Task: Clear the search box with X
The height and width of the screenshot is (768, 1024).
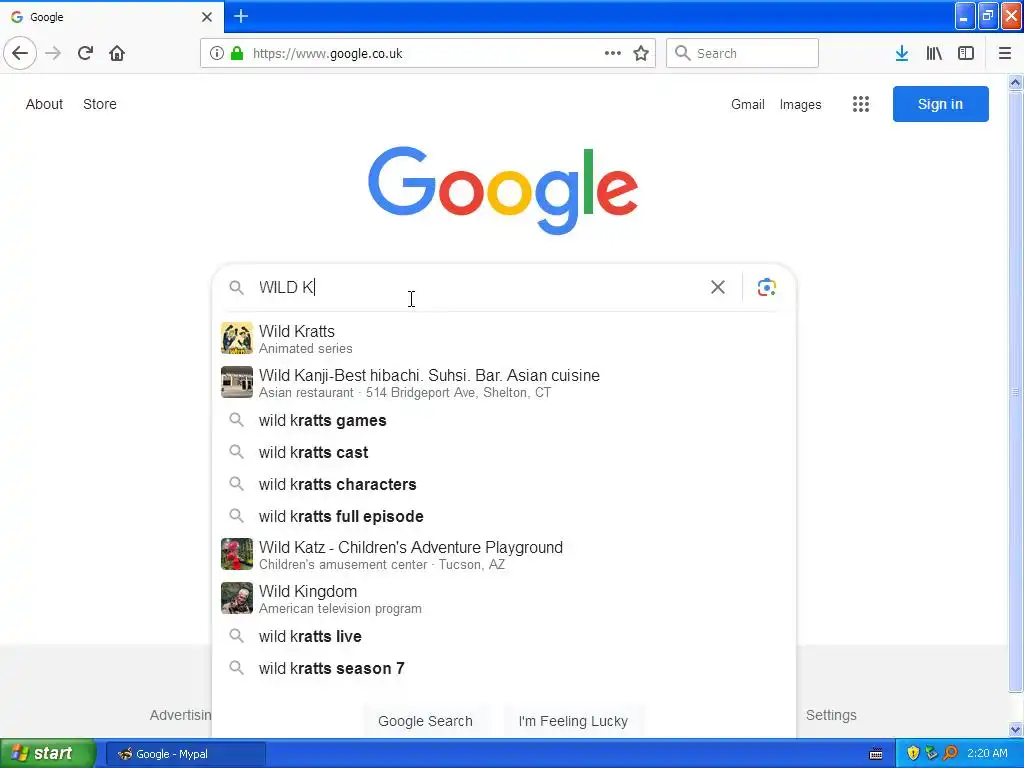Action: pos(718,287)
